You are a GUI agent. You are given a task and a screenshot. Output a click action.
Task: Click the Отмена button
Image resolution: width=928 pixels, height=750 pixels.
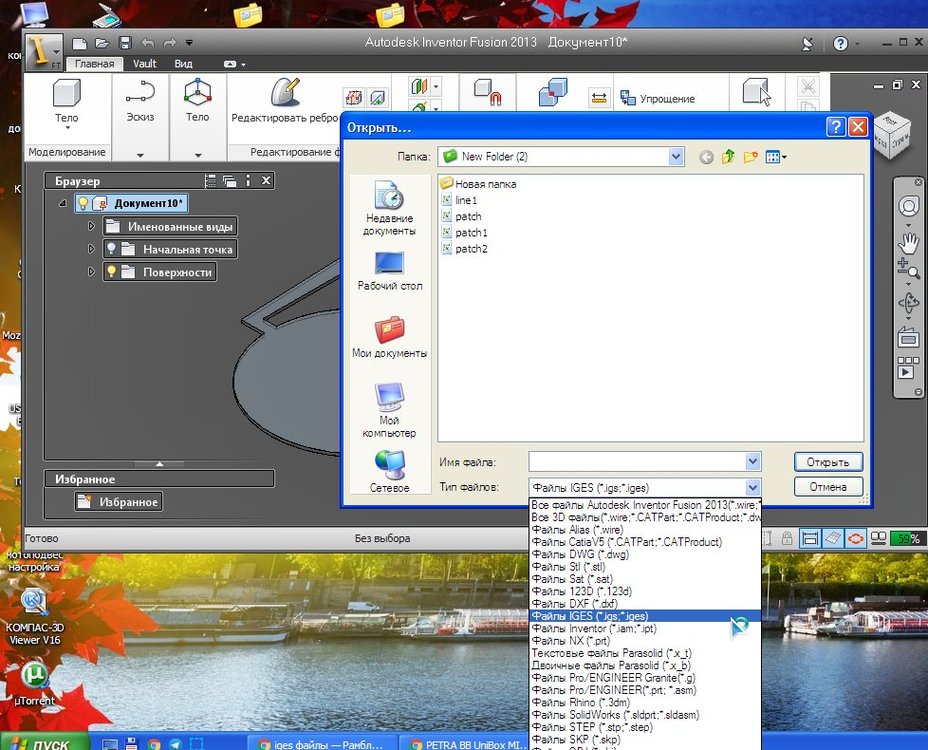(x=828, y=487)
